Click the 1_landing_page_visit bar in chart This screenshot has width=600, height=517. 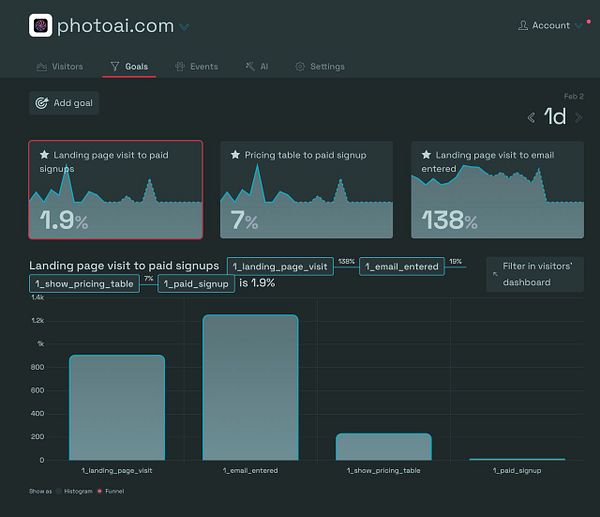[x=117, y=408]
